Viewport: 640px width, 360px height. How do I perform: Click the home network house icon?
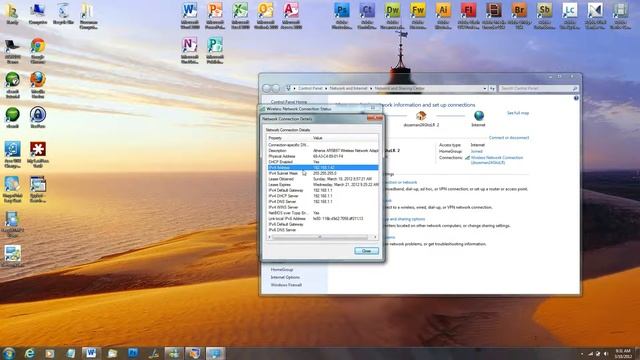[421, 116]
